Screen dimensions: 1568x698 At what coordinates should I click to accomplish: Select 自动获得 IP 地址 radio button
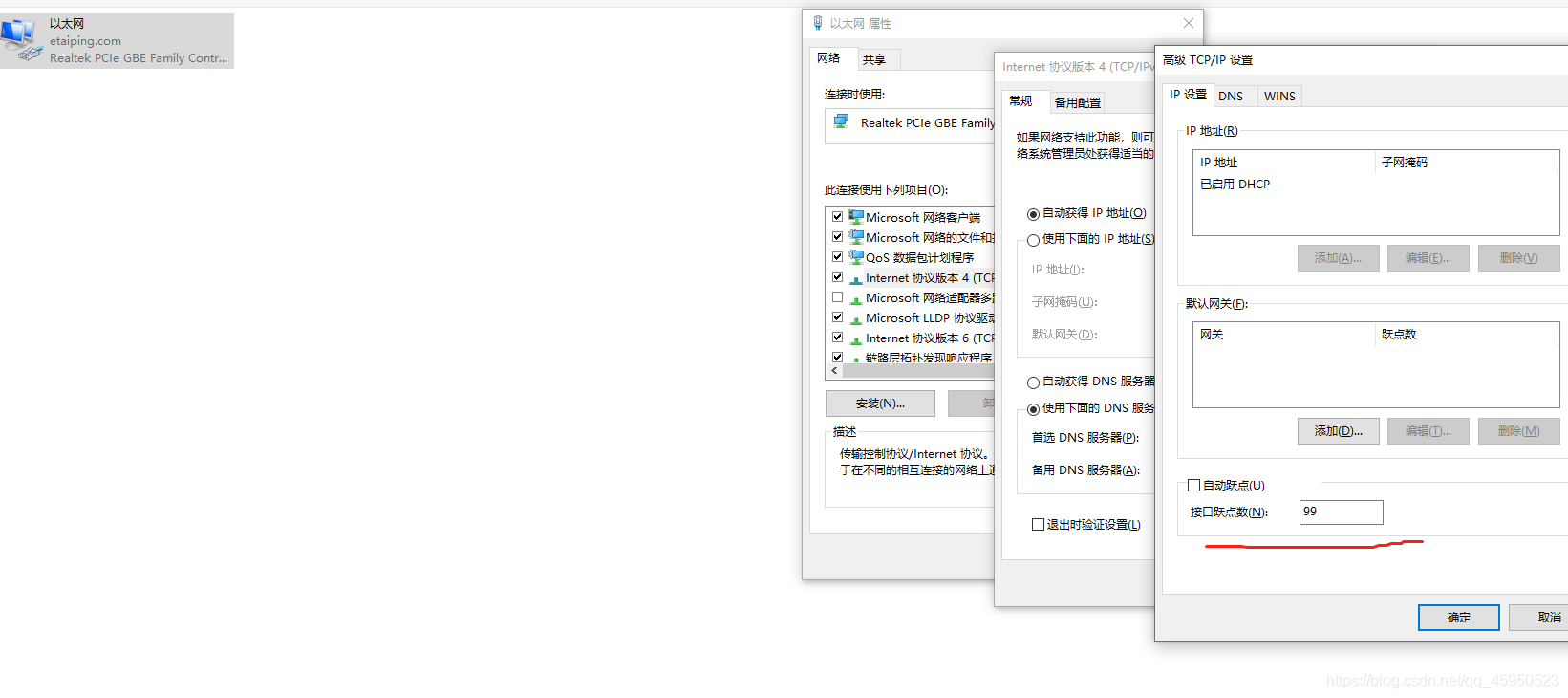(x=1033, y=214)
